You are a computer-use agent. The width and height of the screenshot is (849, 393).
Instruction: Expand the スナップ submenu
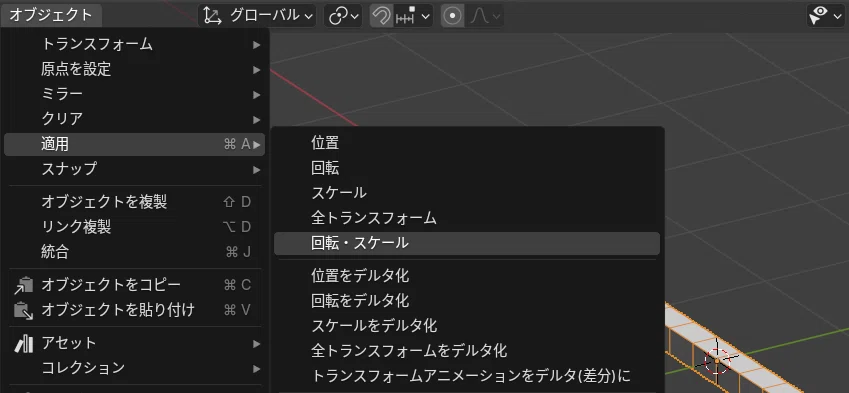[x=134, y=169]
